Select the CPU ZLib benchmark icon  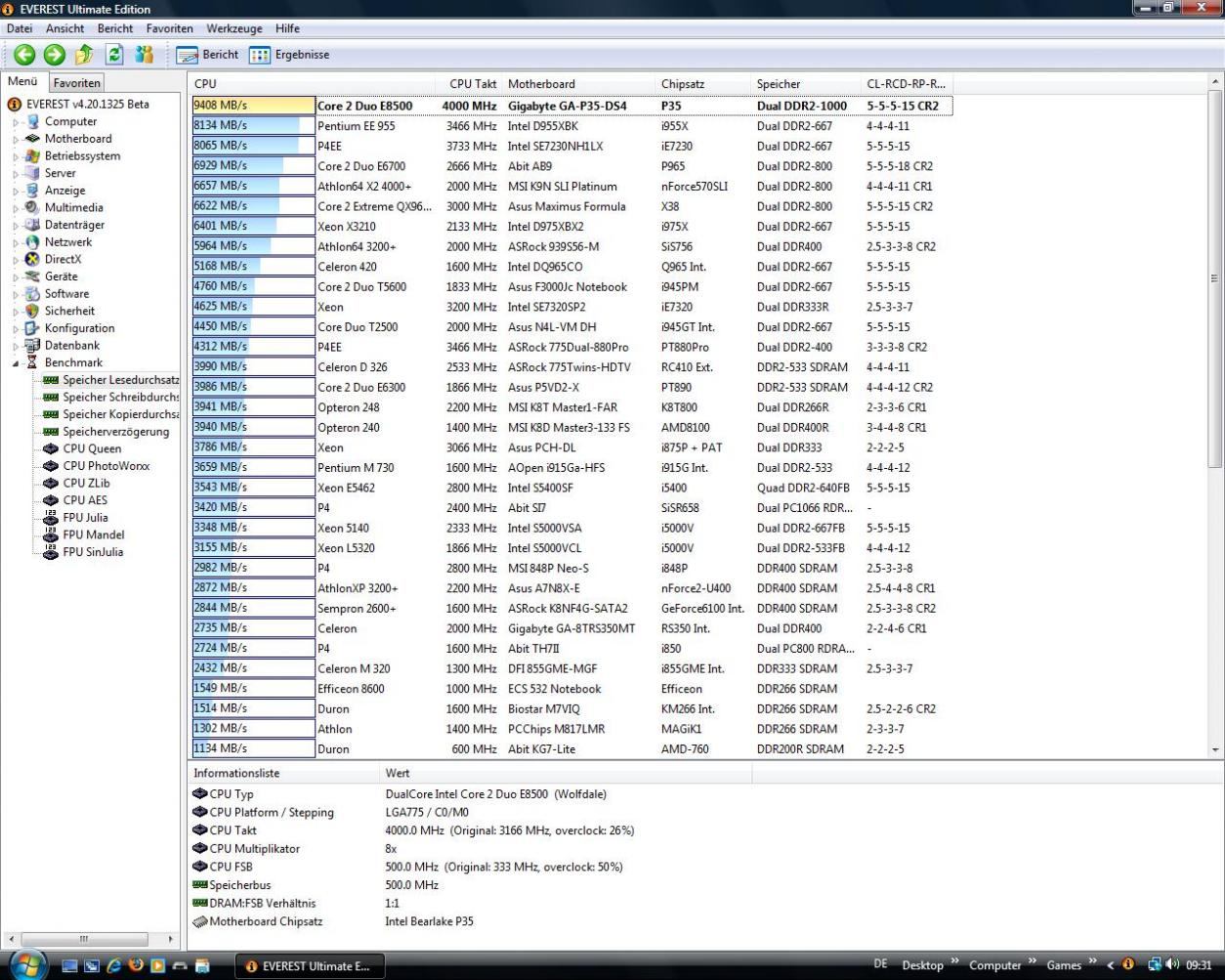click(x=51, y=483)
